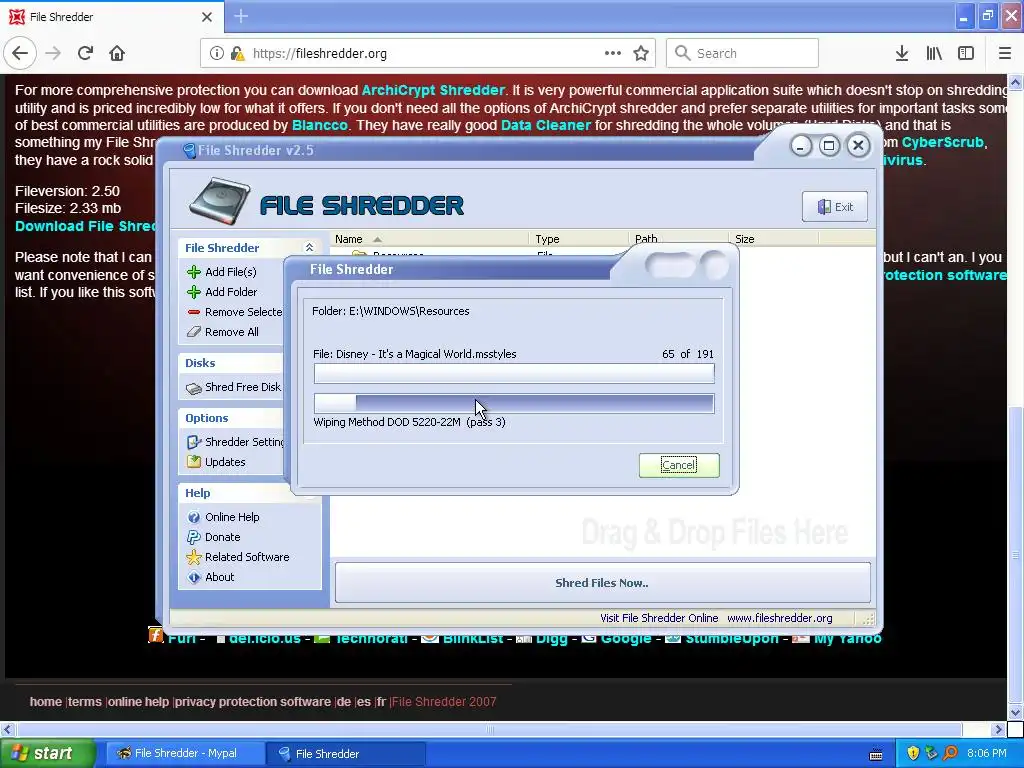Go back in the browser

pyautogui.click(x=20, y=53)
